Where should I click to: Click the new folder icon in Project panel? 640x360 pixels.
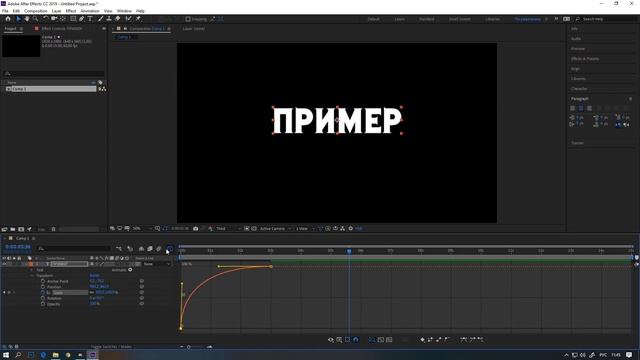13,229
